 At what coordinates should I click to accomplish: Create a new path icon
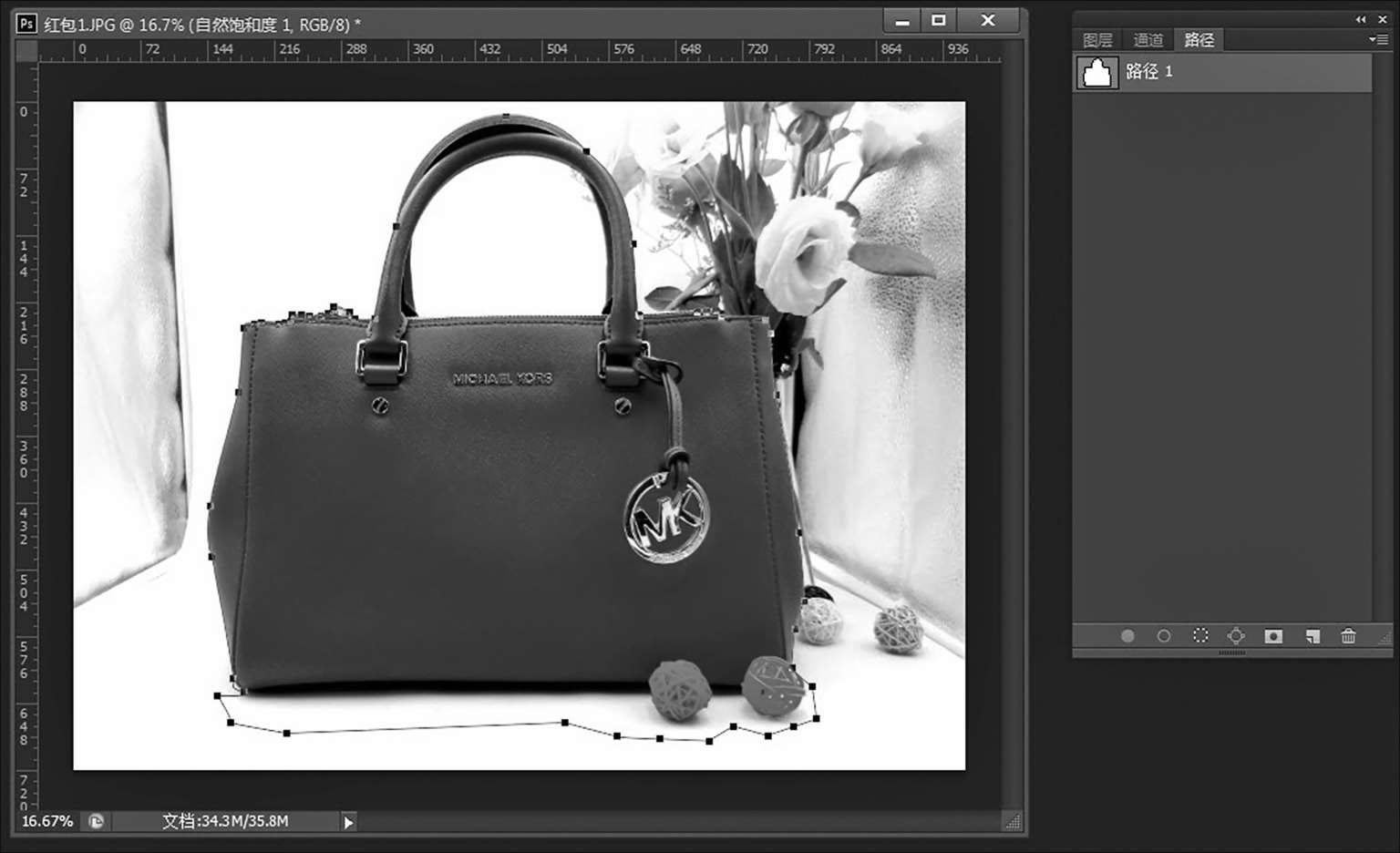coord(1312,636)
